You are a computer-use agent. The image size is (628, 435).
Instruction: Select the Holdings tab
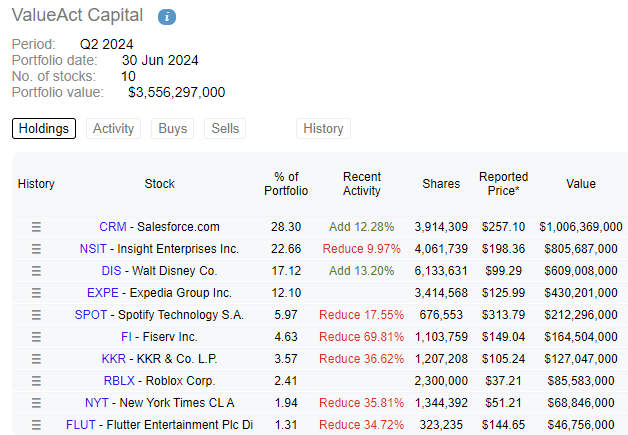[x=44, y=129]
